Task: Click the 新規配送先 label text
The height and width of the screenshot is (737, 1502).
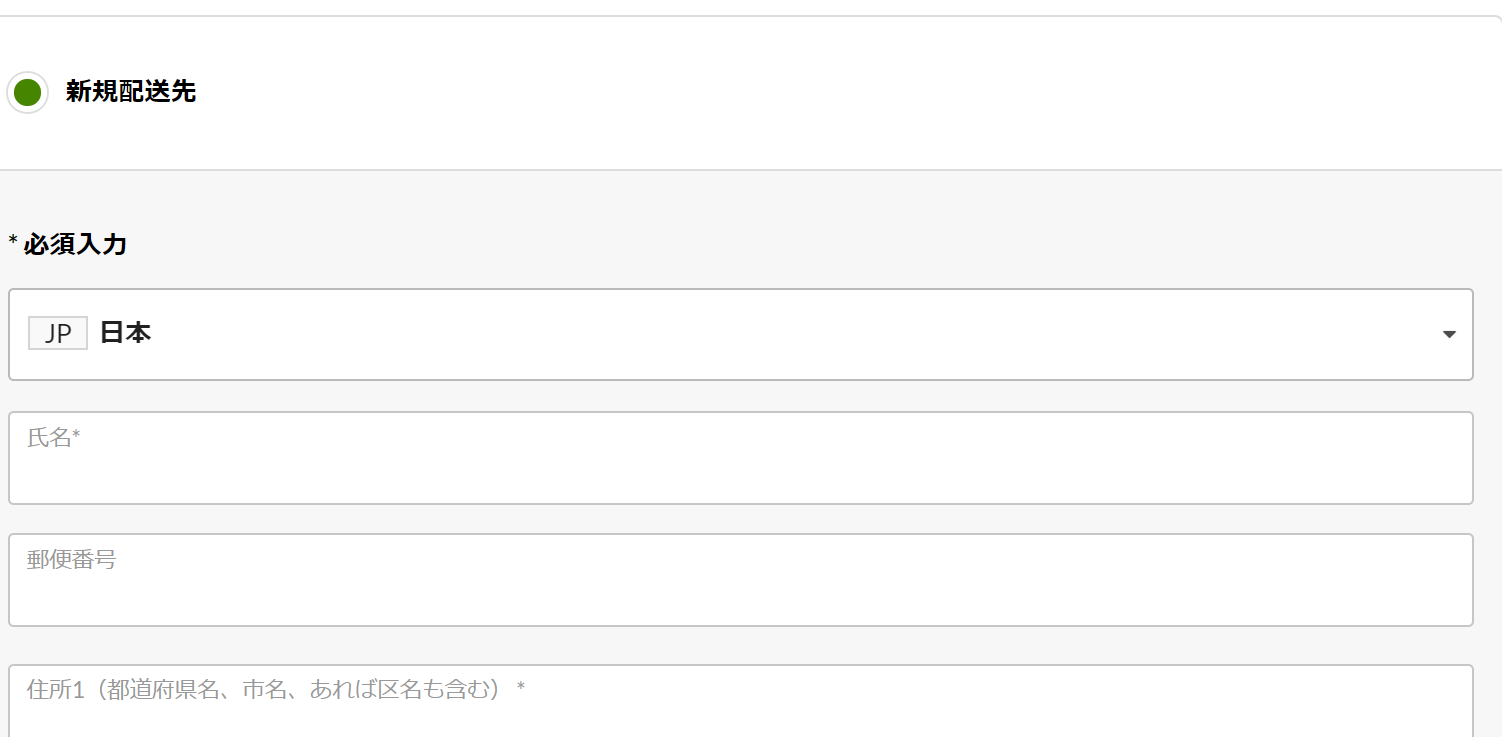Action: tap(131, 92)
